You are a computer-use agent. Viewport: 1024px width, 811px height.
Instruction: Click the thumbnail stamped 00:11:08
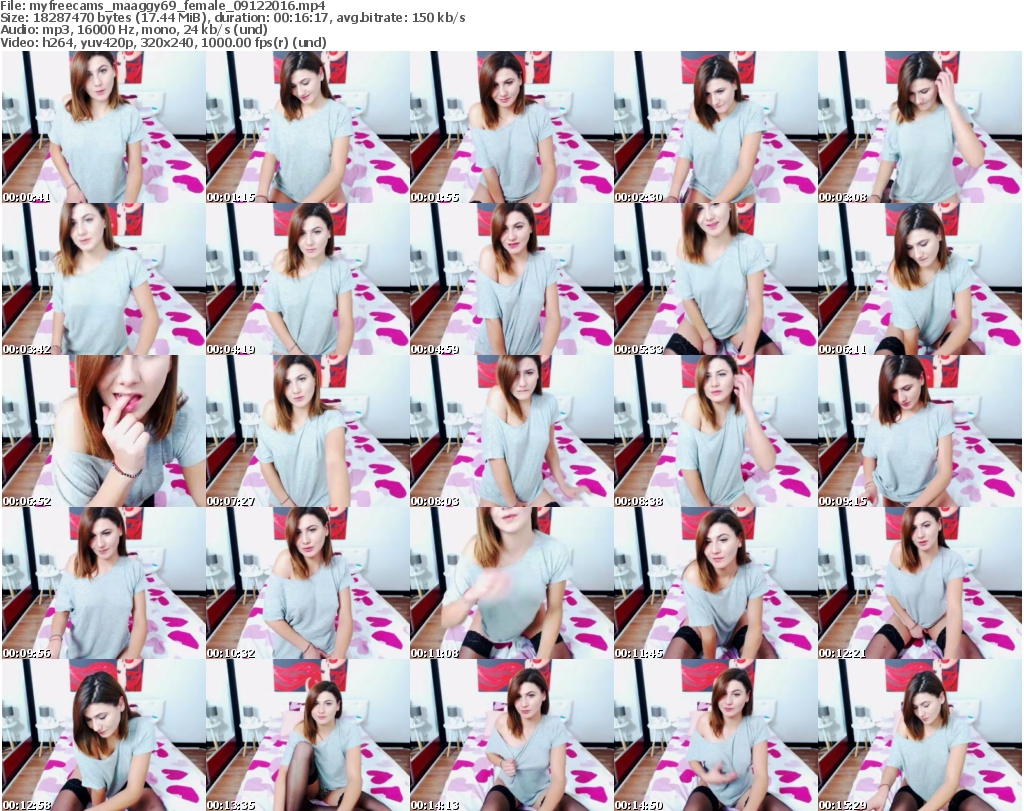(x=511, y=583)
